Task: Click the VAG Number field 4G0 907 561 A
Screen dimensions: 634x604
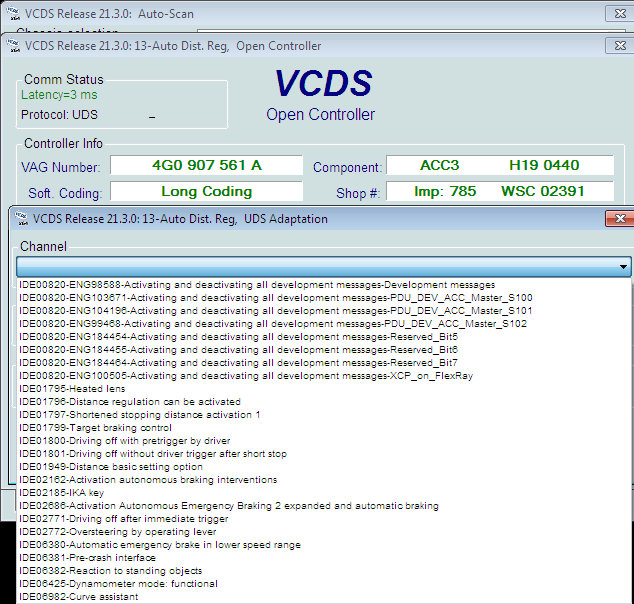Action: (x=207, y=165)
